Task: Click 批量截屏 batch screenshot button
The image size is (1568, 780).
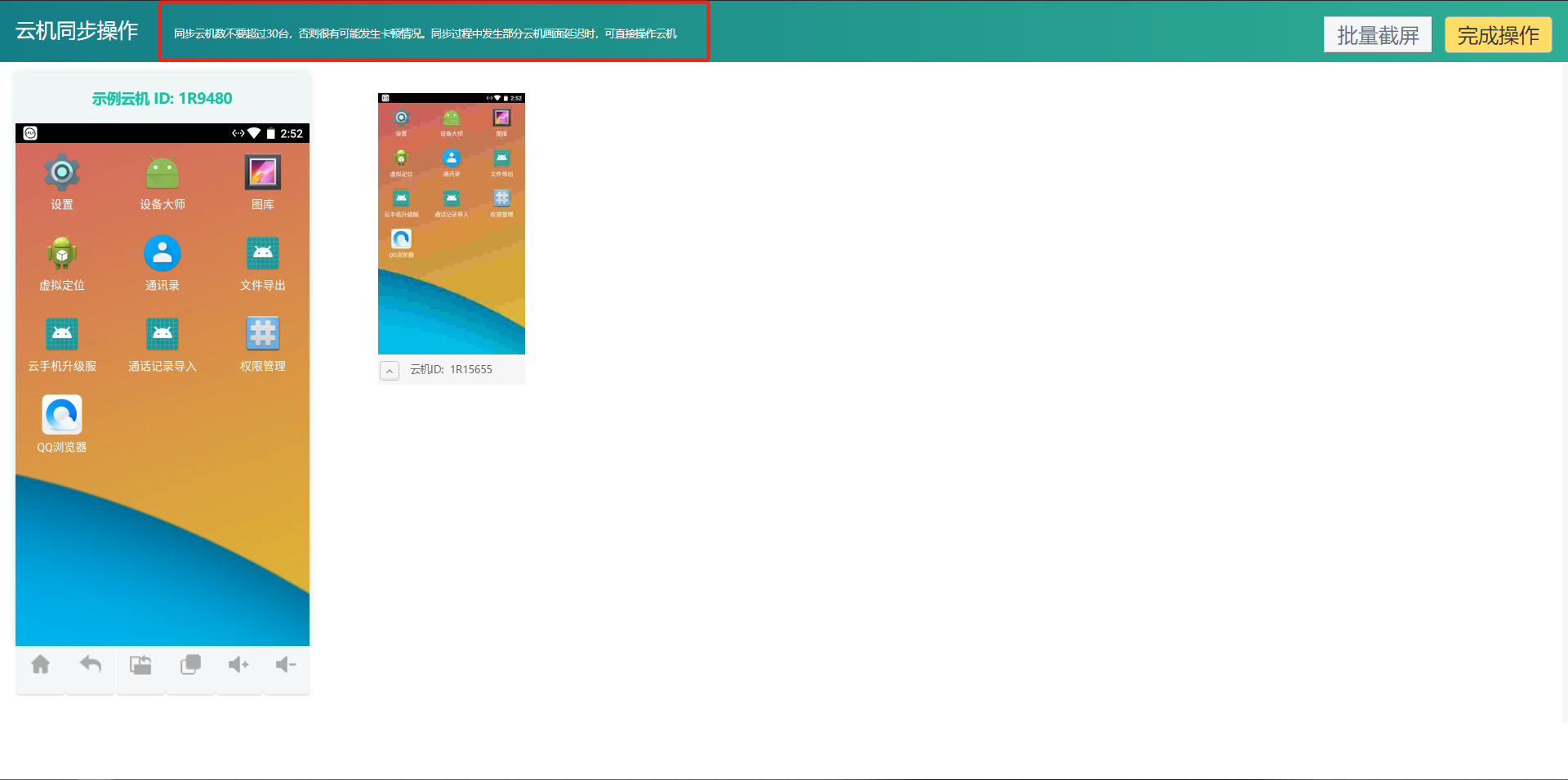Action: point(1378,35)
